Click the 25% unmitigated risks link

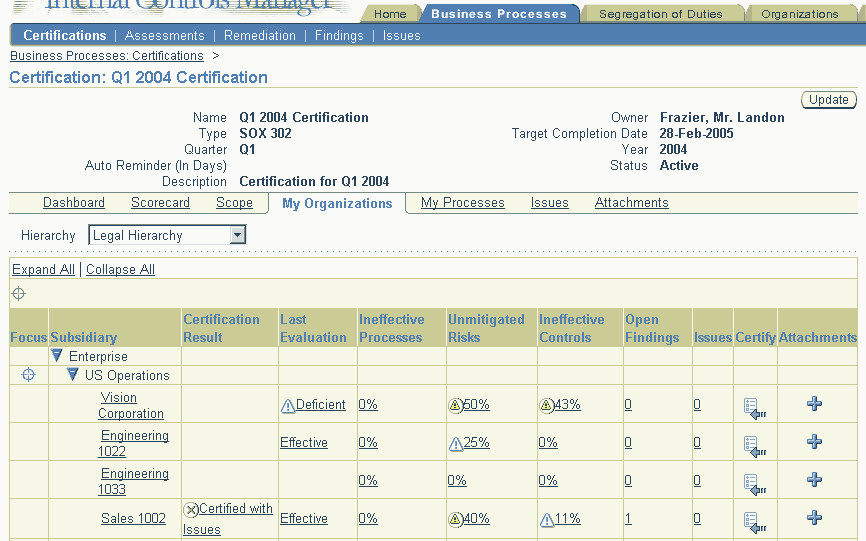477,442
